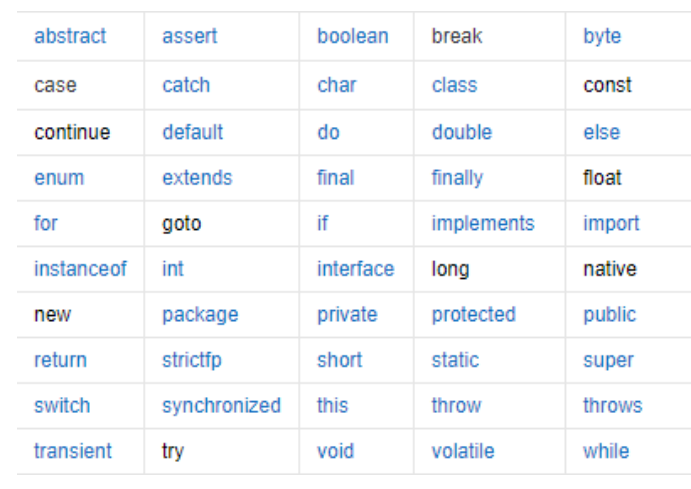Open the 'assert' keyword link
Image resolution: width=691 pixels, height=489 pixels.
(189, 36)
